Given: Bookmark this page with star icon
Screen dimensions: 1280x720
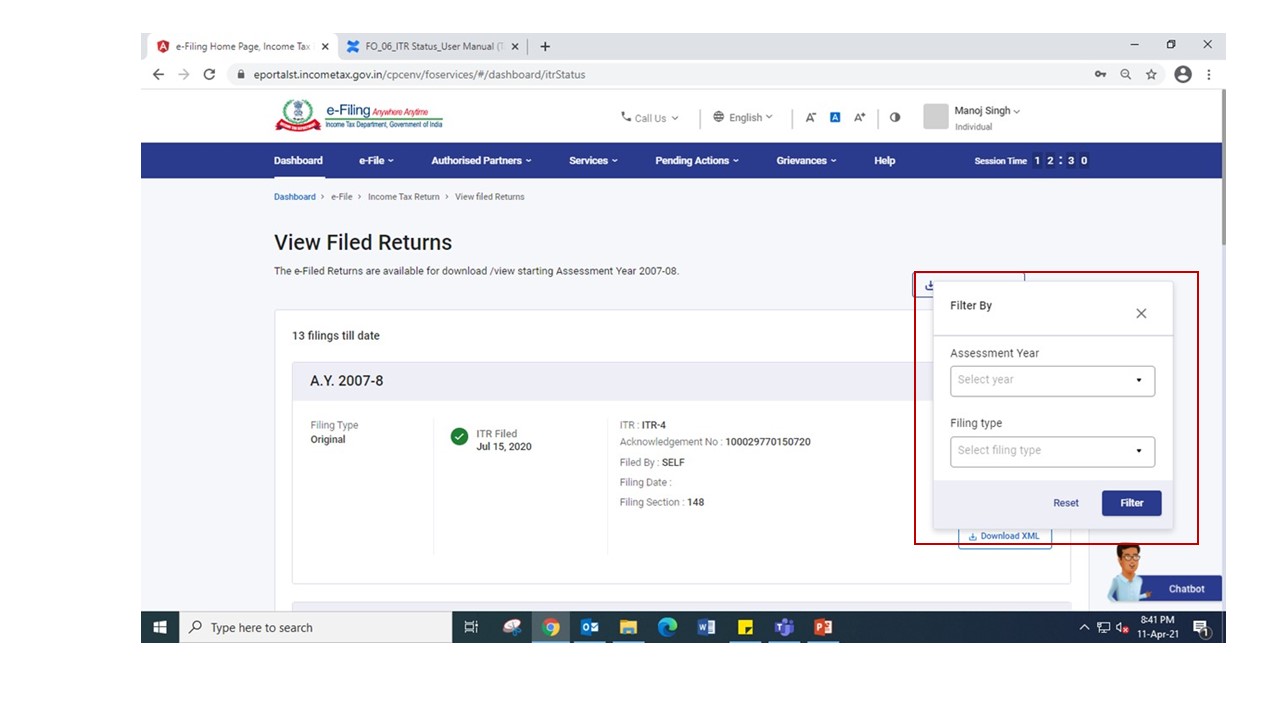Looking at the screenshot, I should tap(1151, 74).
